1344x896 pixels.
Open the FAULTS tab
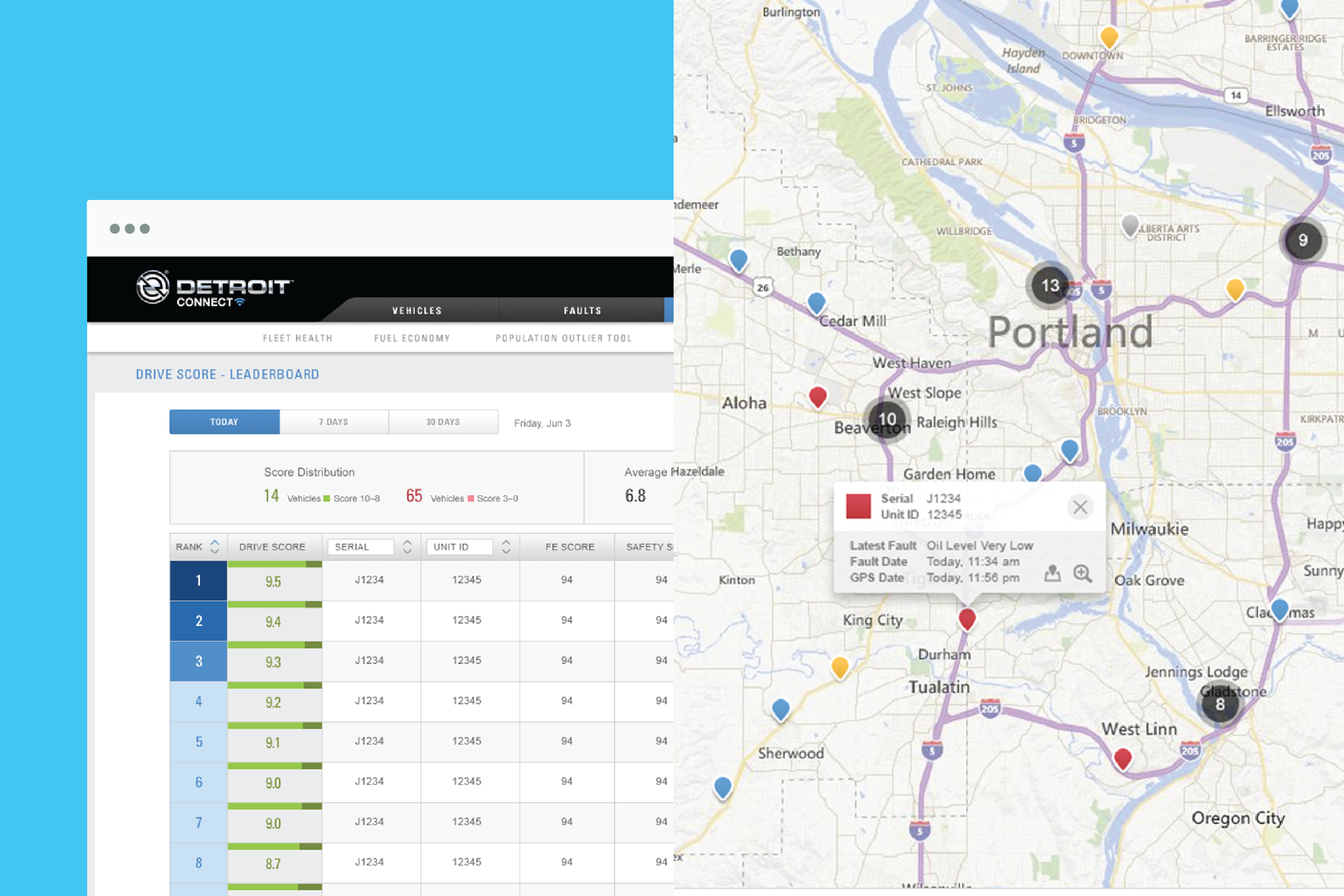(582, 310)
